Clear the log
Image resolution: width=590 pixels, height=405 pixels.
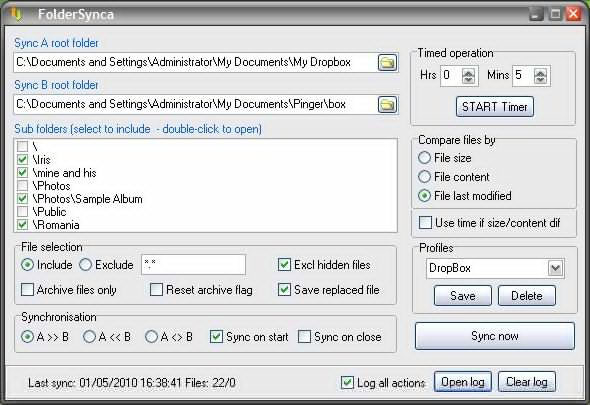pyautogui.click(x=527, y=382)
